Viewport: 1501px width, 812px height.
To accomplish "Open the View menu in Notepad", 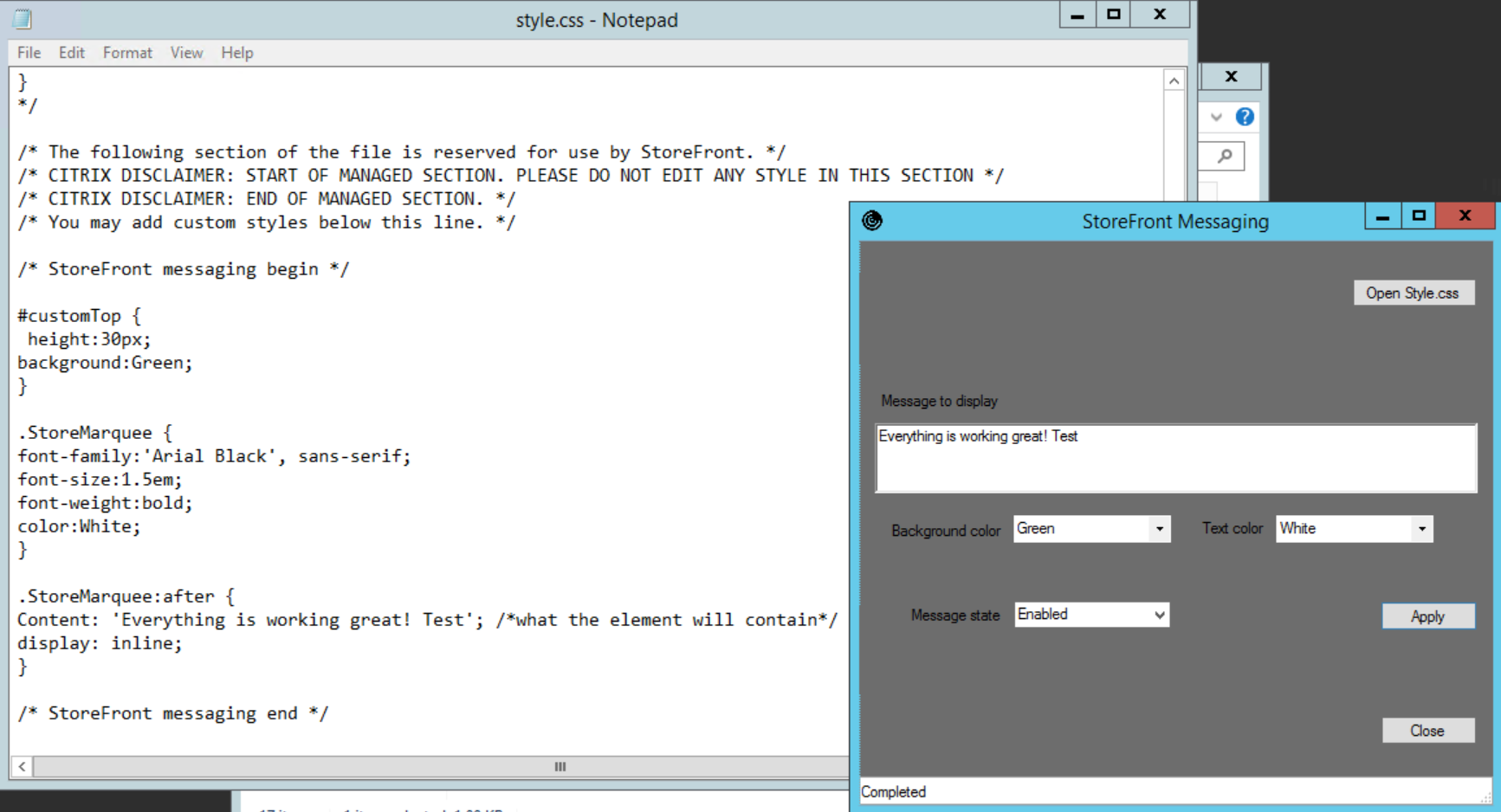I will tap(186, 53).
